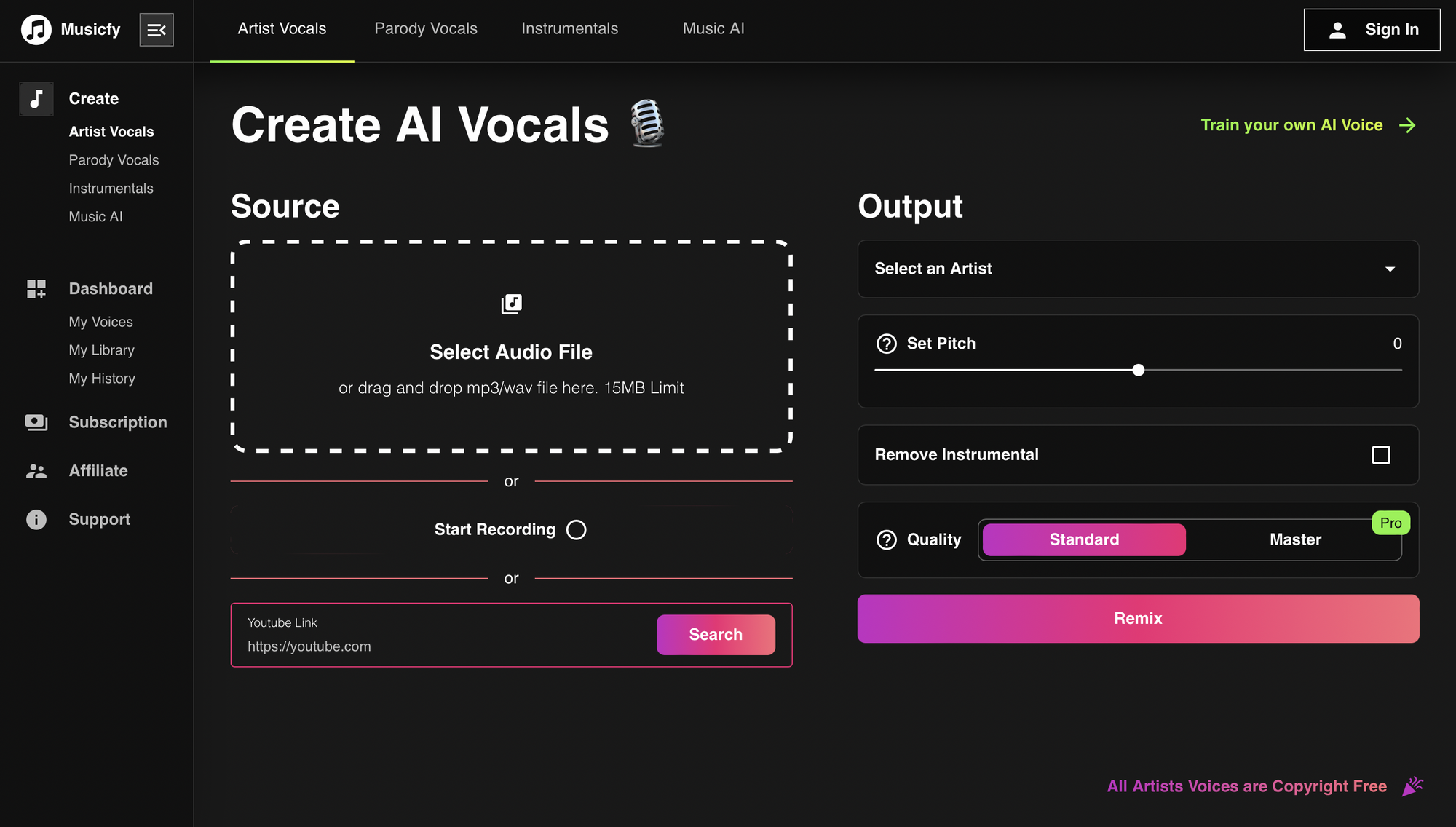The height and width of the screenshot is (827, 1456).
Task: Click the Musicfy logo icon
Action: pos(36,30)
